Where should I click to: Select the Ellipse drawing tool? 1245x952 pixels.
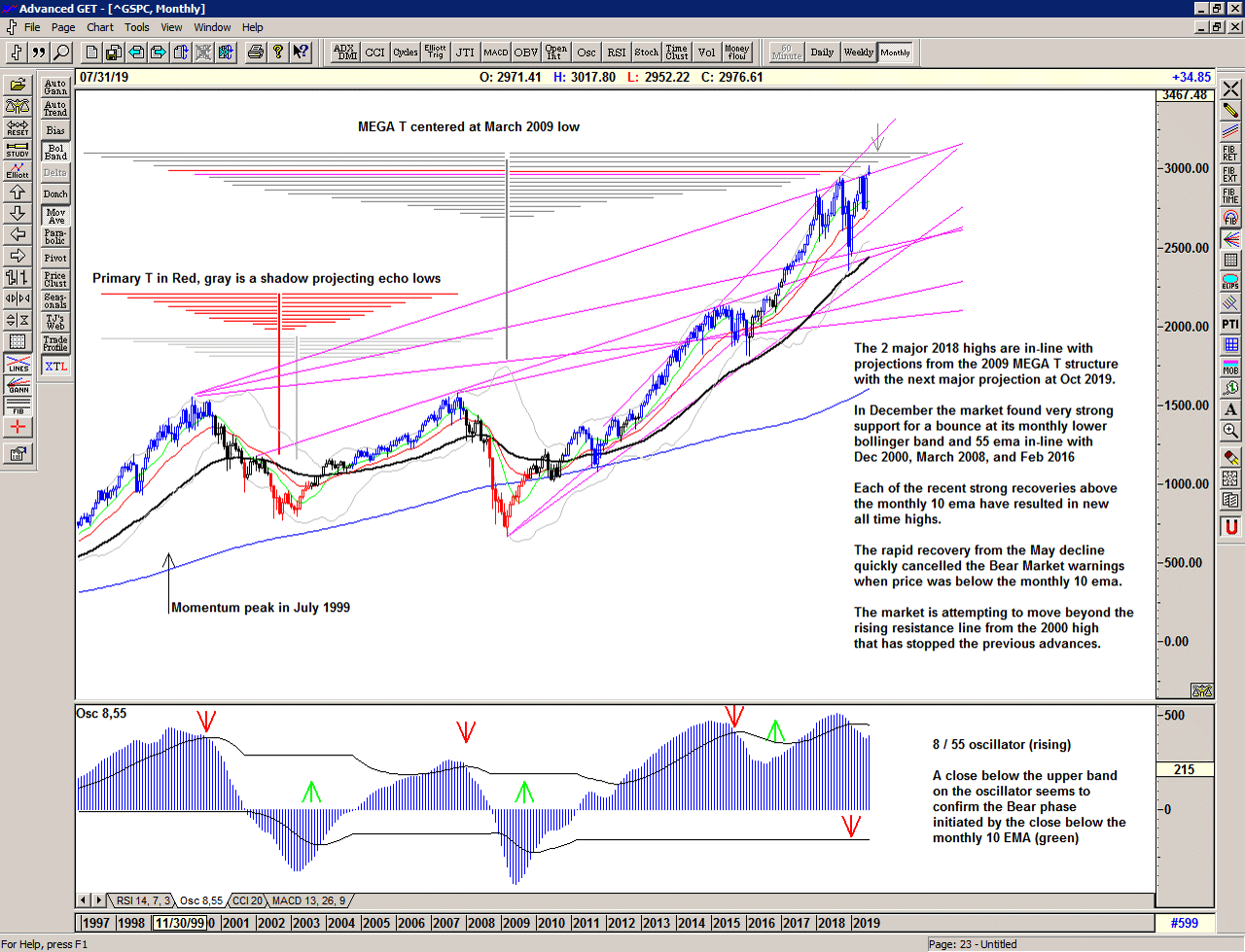(x=1230, y=282)
